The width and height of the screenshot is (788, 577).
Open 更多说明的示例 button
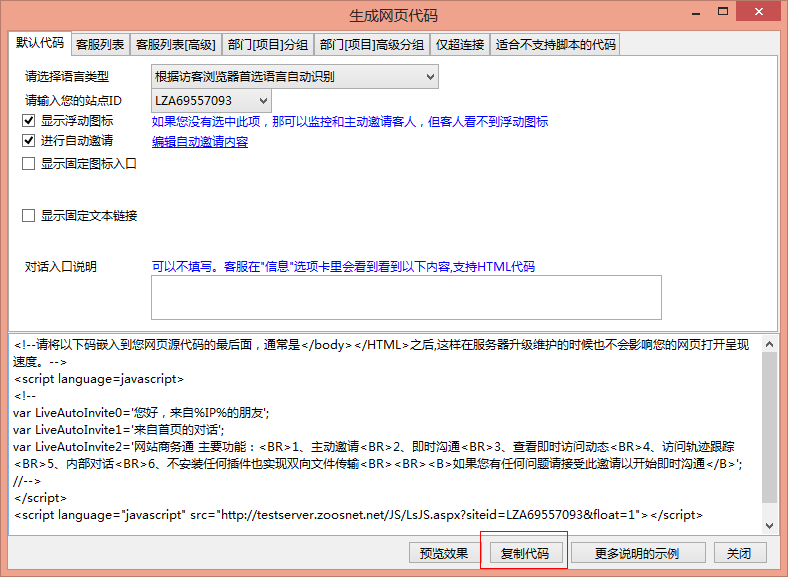click(636, 553)
